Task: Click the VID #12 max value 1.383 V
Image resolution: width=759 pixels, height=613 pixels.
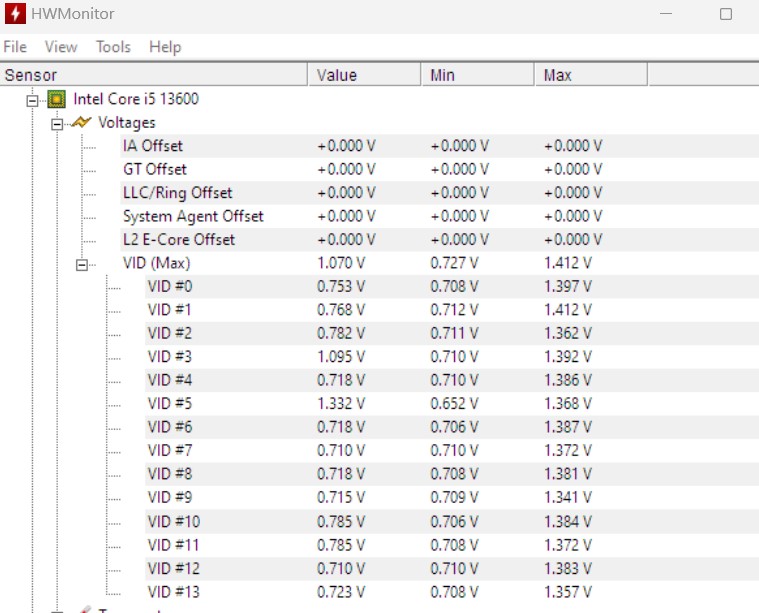Action: click(x=568, y=568)
